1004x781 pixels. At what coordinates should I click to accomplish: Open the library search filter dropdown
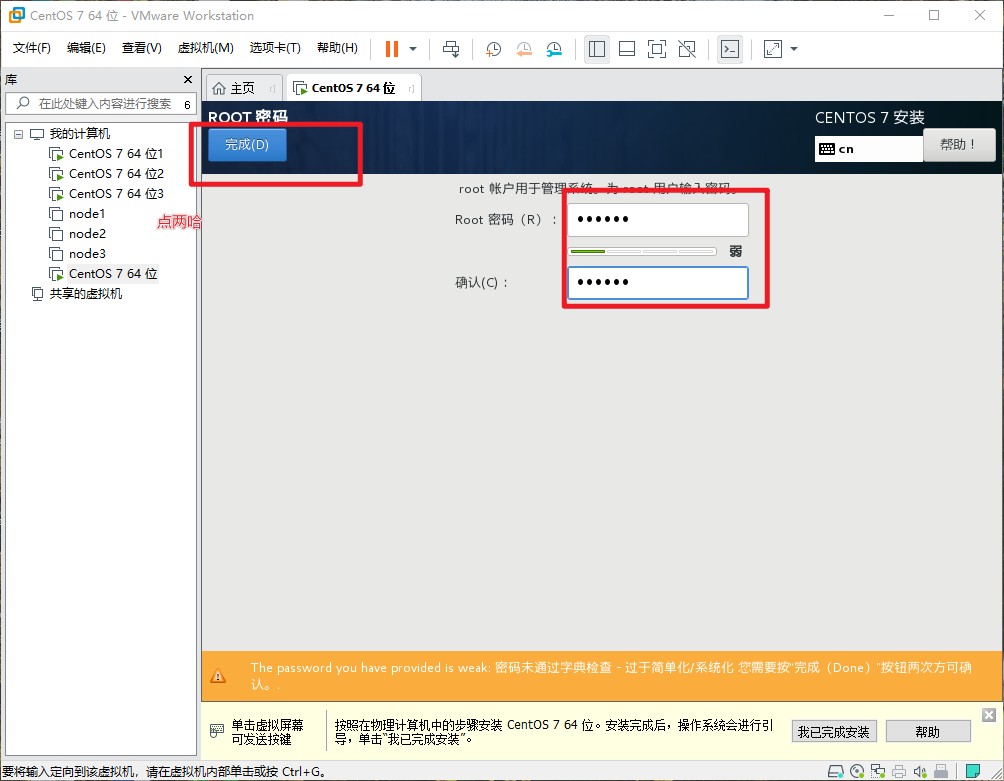coord(188,104)
